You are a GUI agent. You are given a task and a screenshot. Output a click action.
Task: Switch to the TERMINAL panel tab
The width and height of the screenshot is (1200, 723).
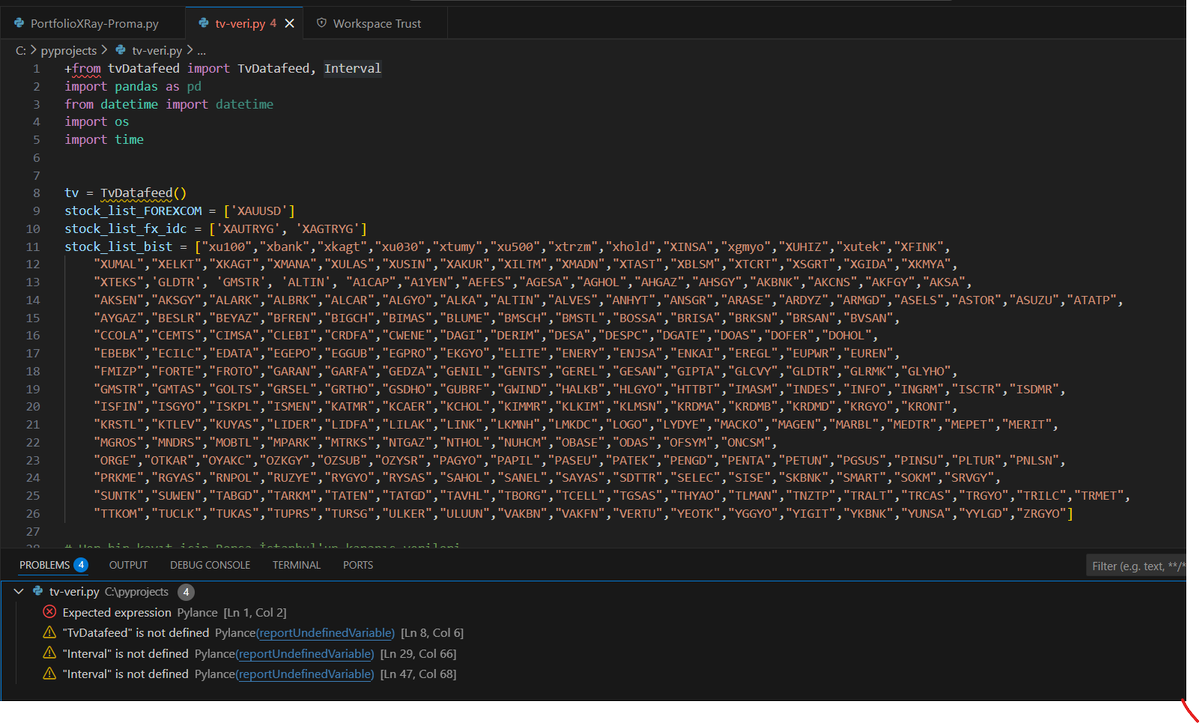(296, 565)
